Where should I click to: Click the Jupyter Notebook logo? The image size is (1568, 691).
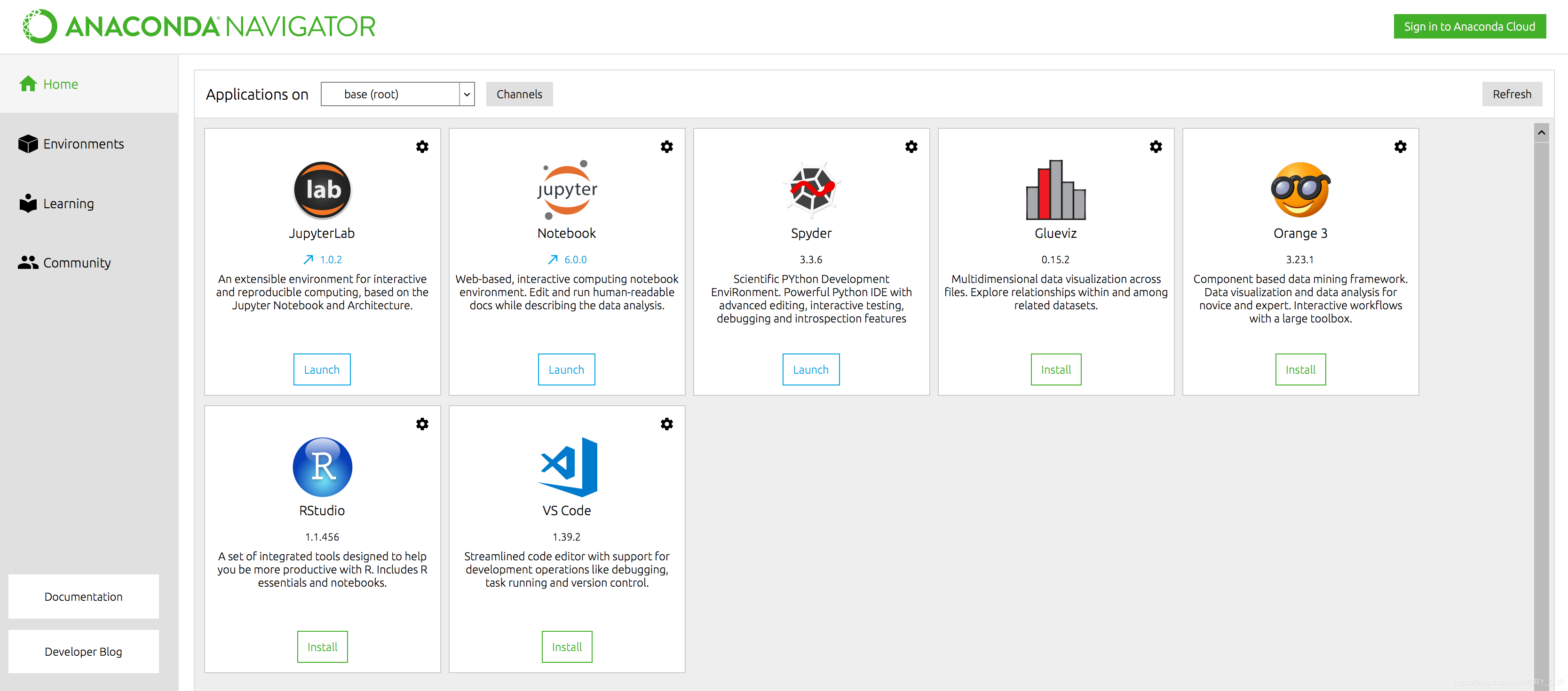(567, 190)
